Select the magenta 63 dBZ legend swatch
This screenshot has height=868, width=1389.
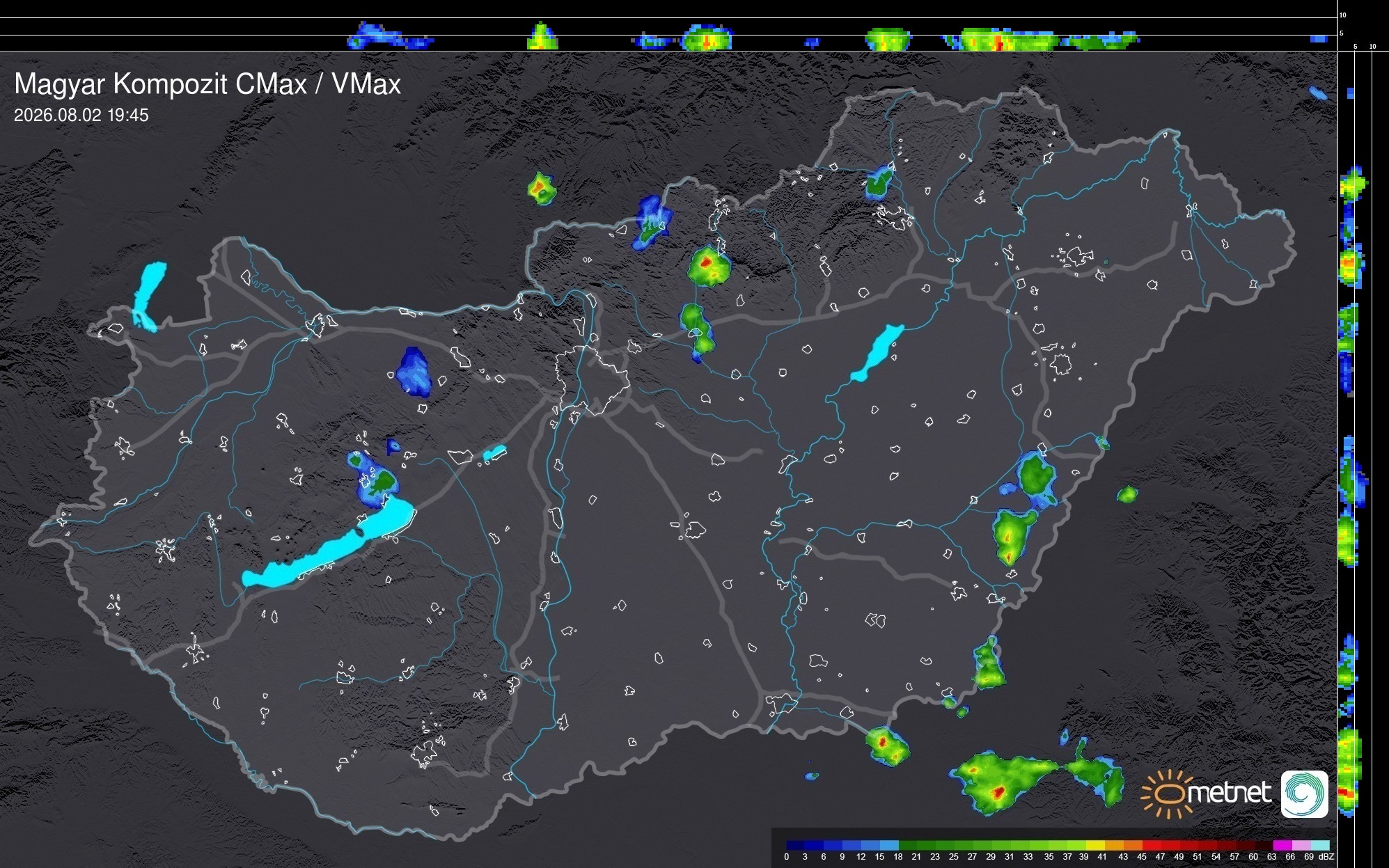(x=1282, y=845)
